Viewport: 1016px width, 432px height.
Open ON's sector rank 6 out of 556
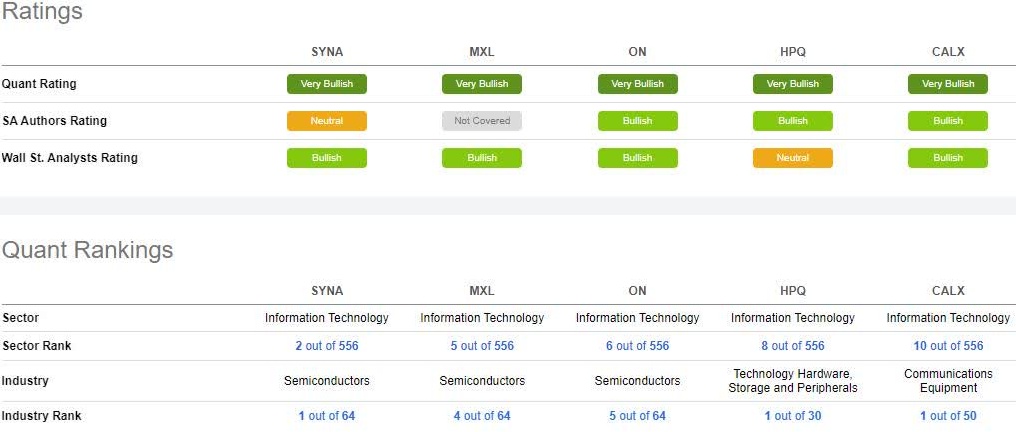click(x=637, y=346)
